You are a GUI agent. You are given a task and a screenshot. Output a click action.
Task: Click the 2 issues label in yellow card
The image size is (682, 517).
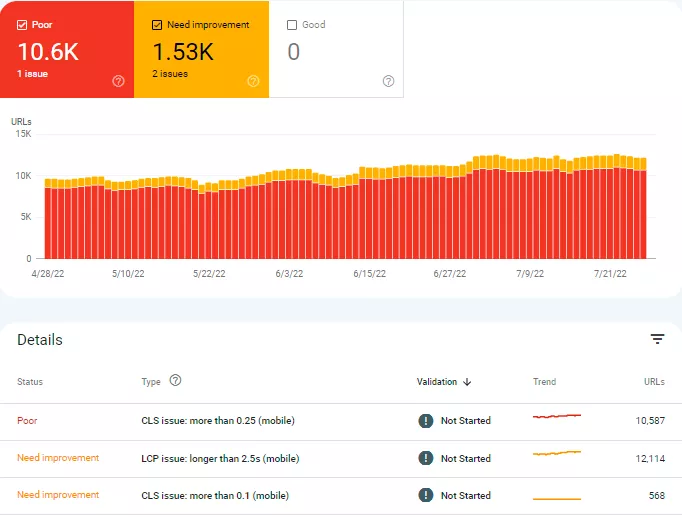pos(170,73)
